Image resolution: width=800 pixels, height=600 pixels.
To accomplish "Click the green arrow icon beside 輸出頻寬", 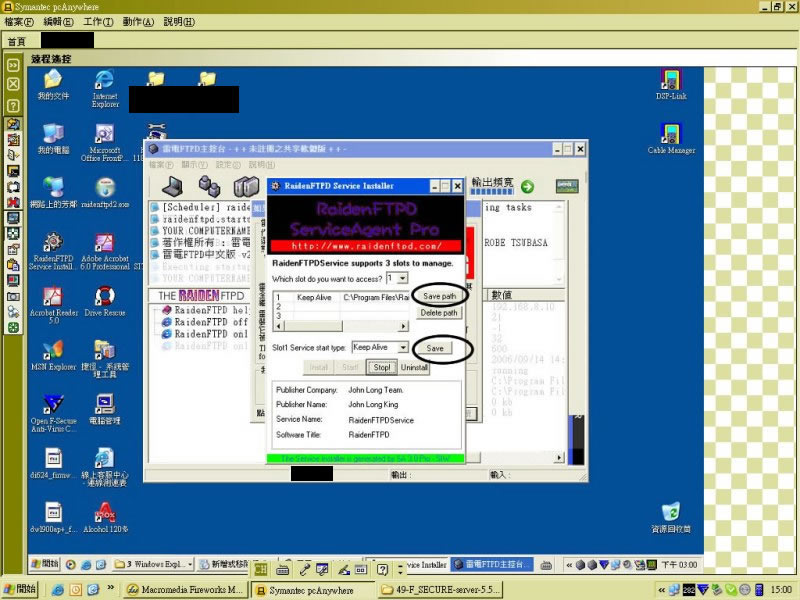I will coord(528,187).
